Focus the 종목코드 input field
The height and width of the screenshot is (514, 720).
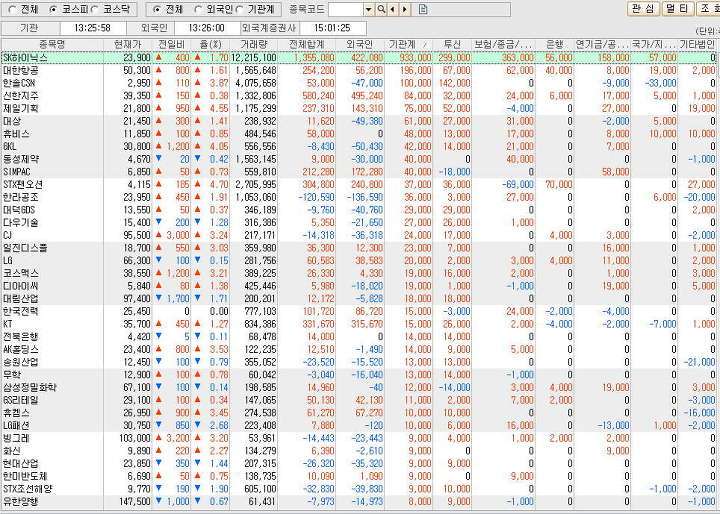pyautogui.click(x=346, y=9)
